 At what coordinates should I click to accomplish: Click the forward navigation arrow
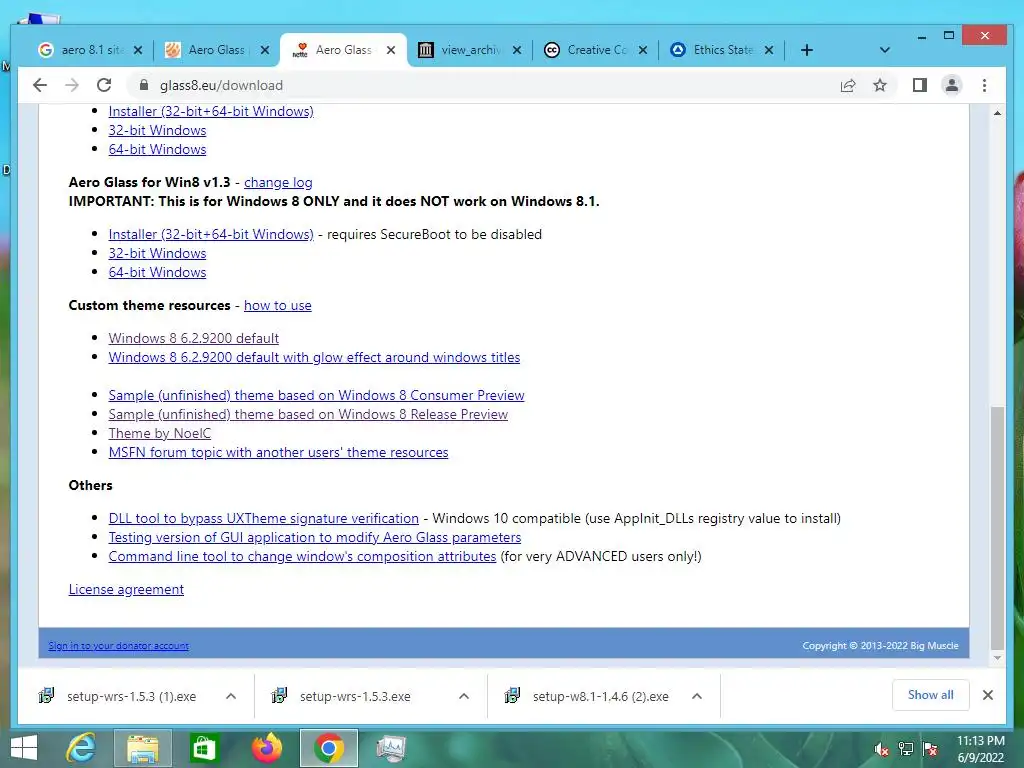pyautogui.click(x=72, y=85)
